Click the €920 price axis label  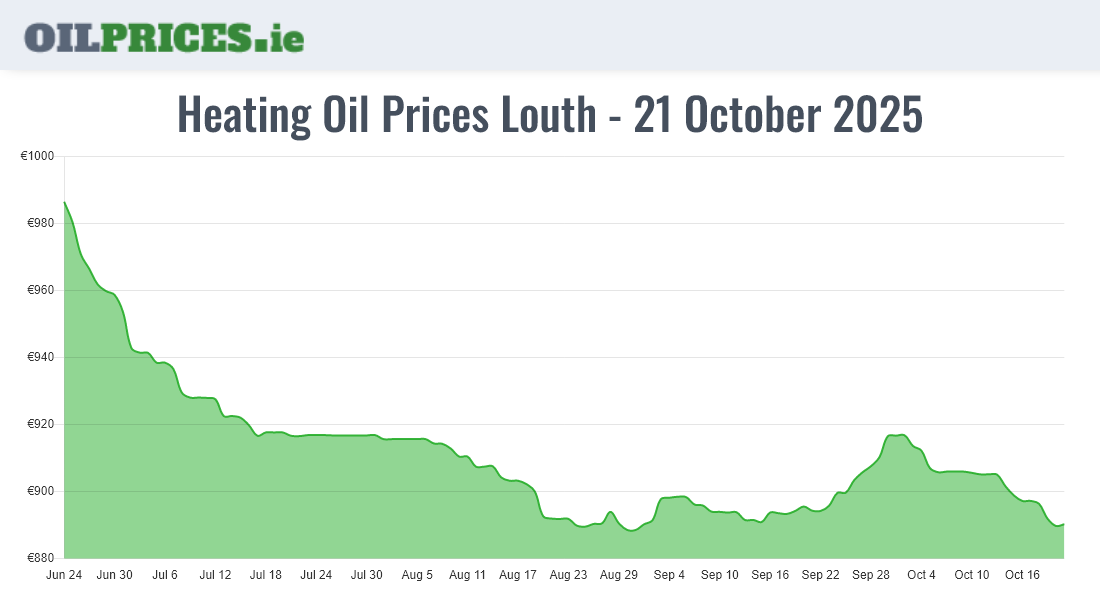(x=40, y=425)
